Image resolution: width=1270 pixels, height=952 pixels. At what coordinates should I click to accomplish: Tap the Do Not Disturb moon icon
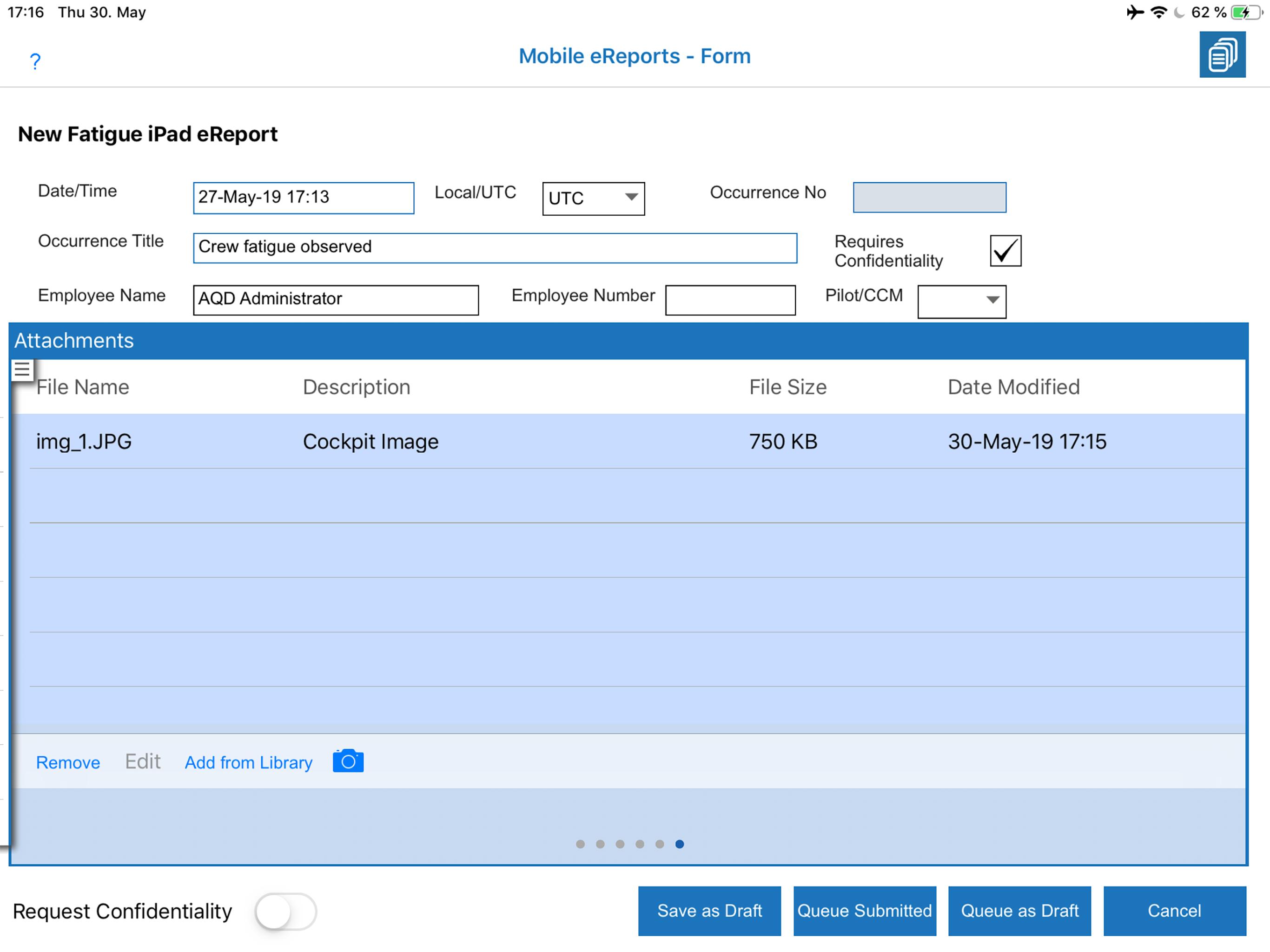point(1179,12)
